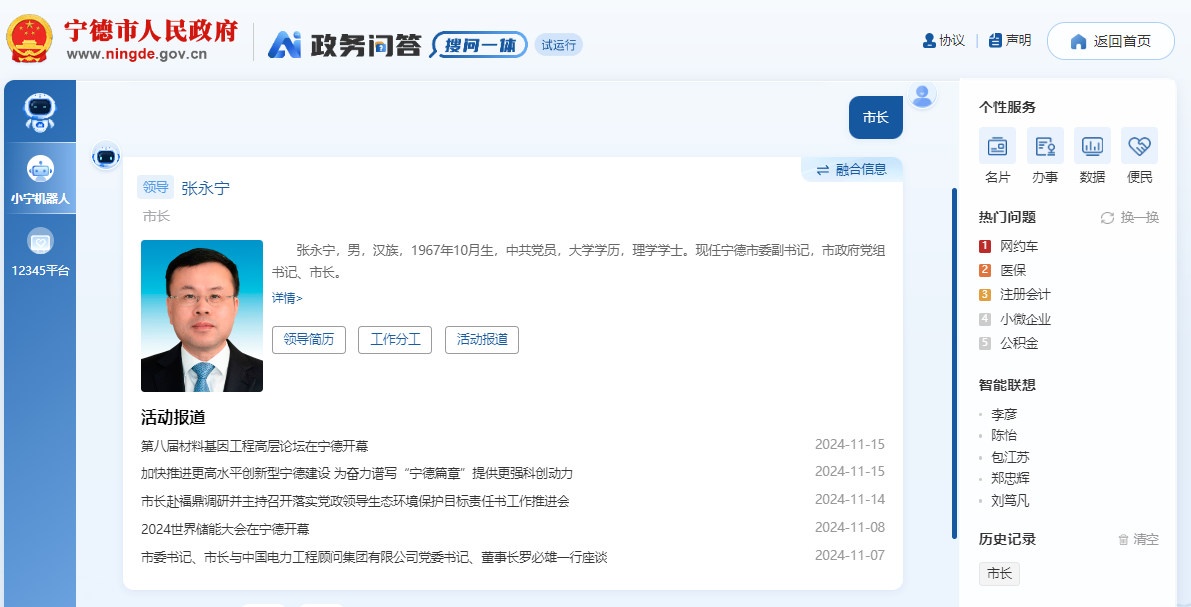
Task: Click the 试运行 badge
Action: click(x=558, y=45)
